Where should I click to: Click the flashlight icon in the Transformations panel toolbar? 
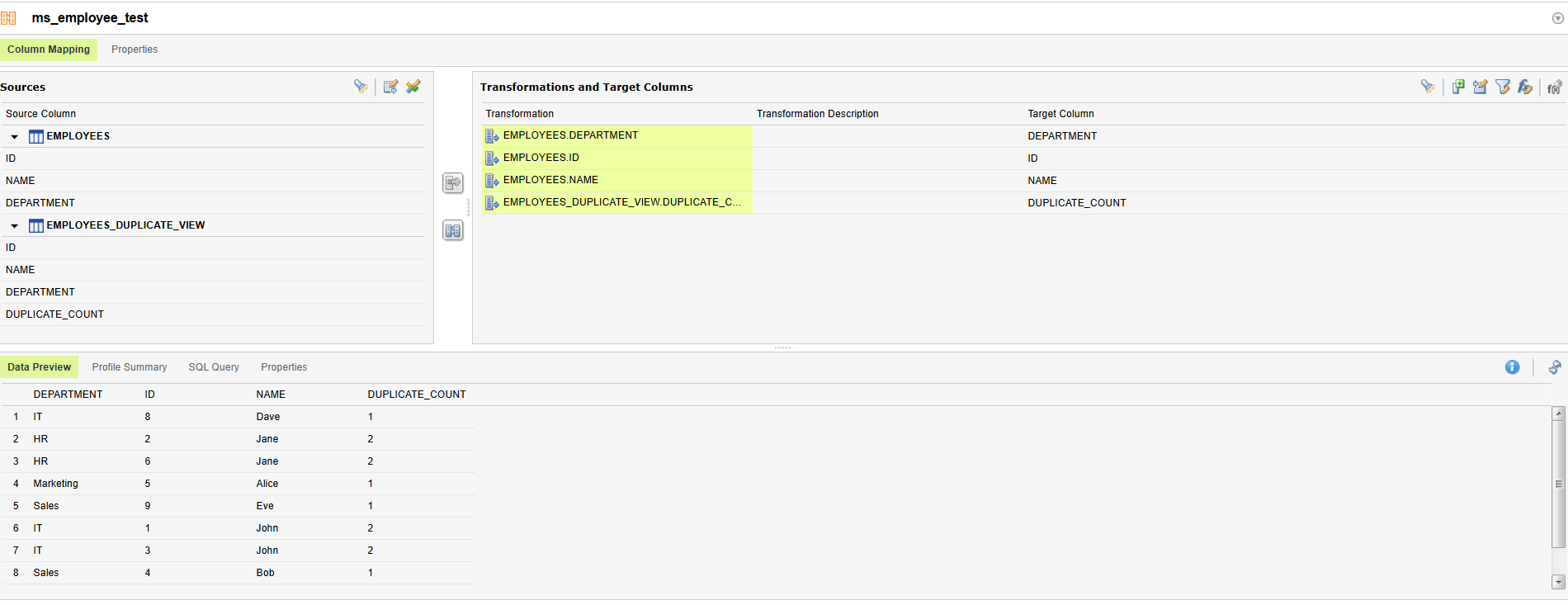point(1428,86)
